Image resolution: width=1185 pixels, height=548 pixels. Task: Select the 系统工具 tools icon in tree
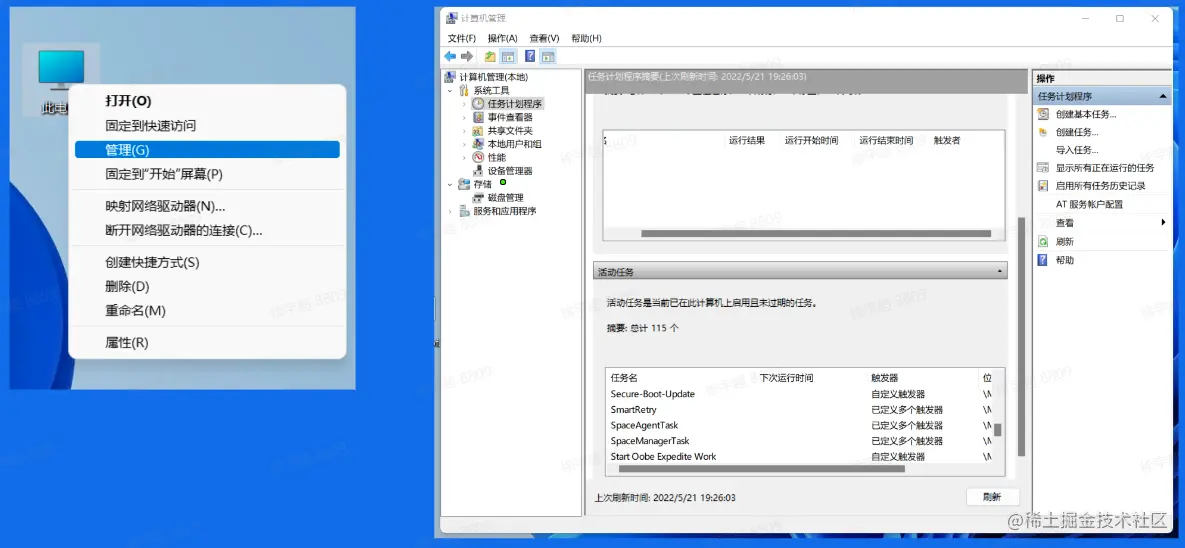(464, 91)
